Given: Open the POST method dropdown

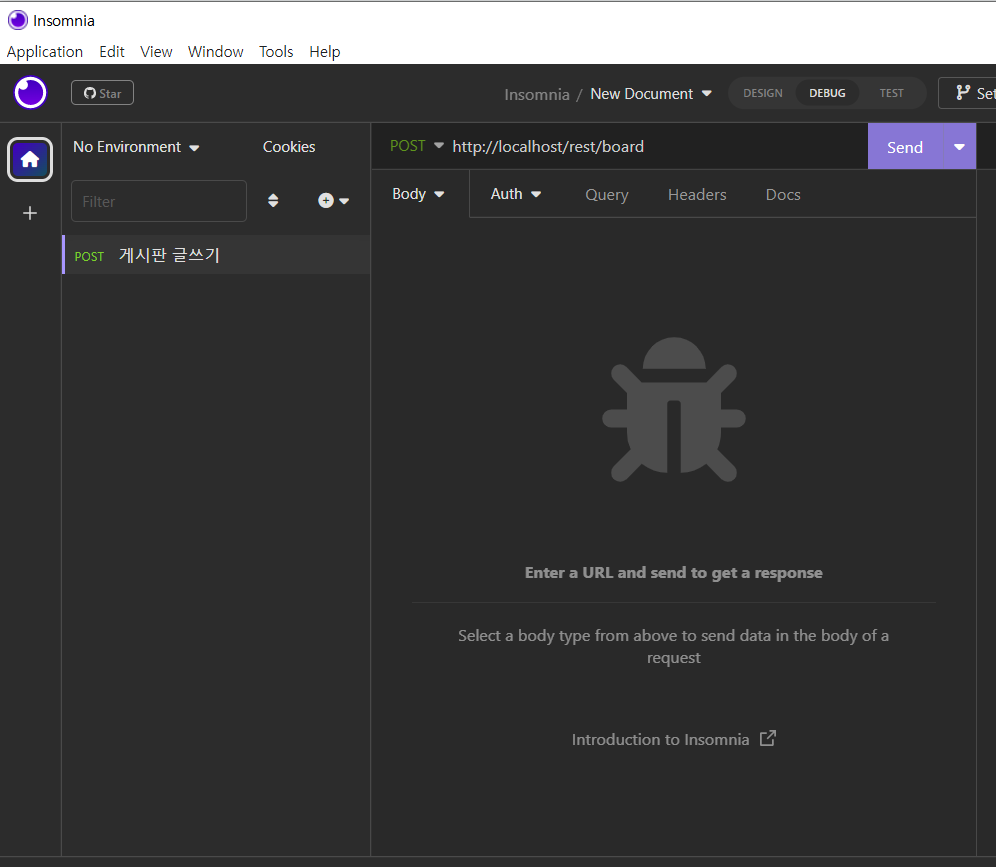Looking at the screenshot, I should 417,146.
